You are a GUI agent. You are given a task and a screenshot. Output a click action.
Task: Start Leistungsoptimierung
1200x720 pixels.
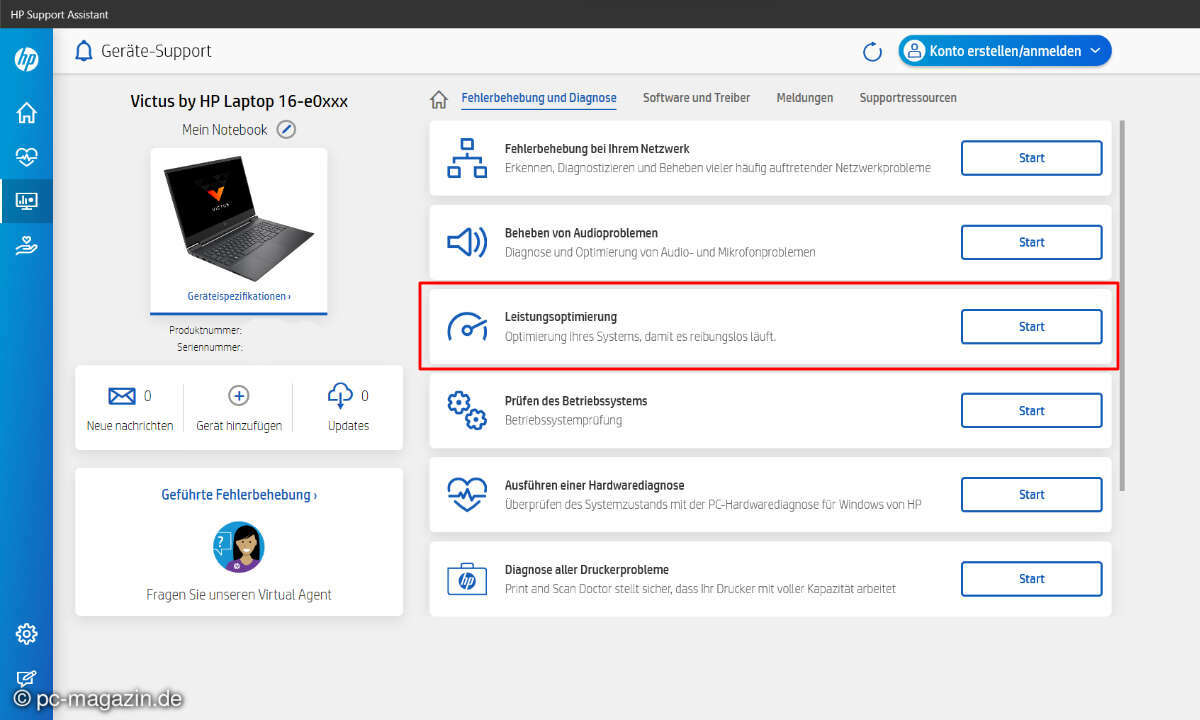[x=1031, y=326]
